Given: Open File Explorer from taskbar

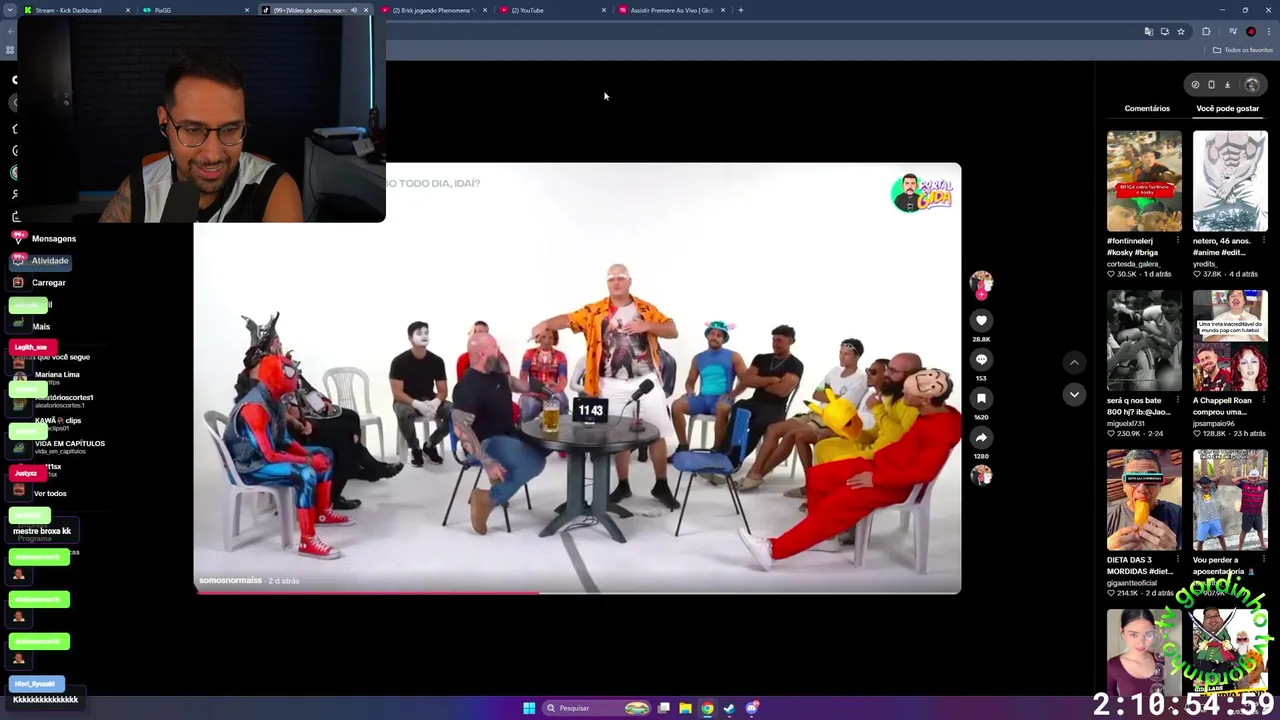Looking at the screenshot, I should [685, 708].
